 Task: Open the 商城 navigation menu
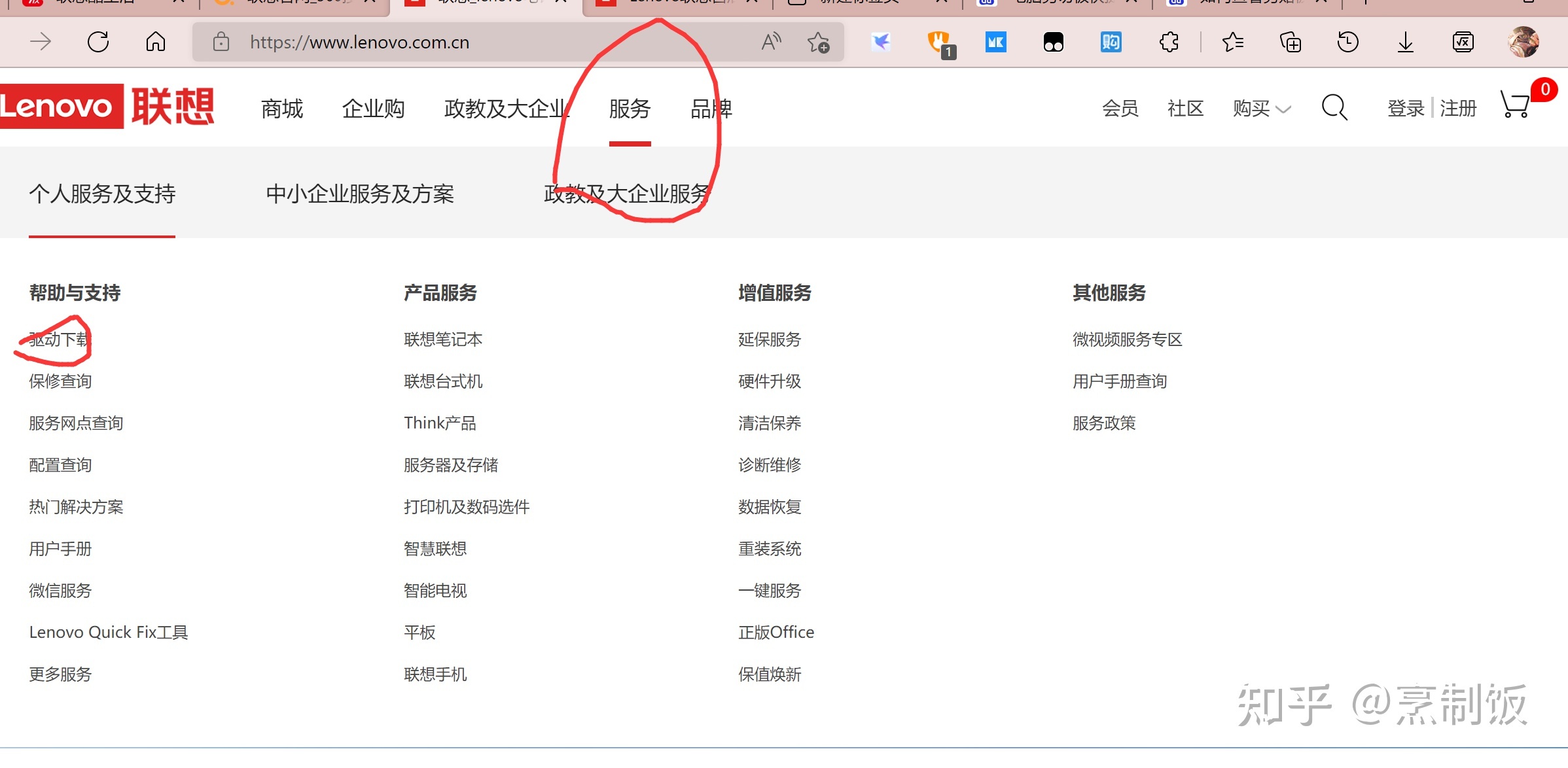pos(282,109)
